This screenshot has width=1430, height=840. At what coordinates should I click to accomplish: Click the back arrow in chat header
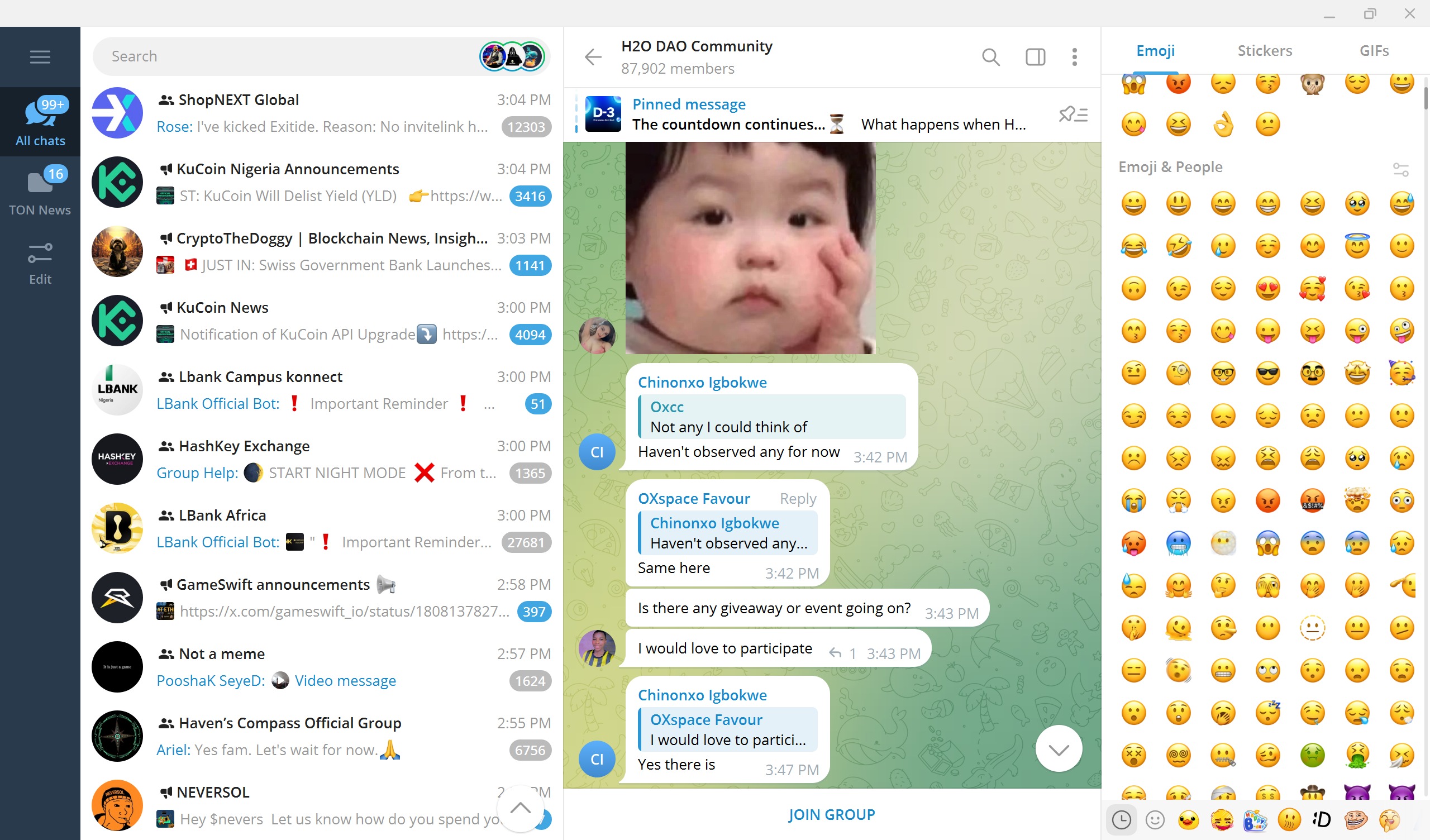point(593,57)
